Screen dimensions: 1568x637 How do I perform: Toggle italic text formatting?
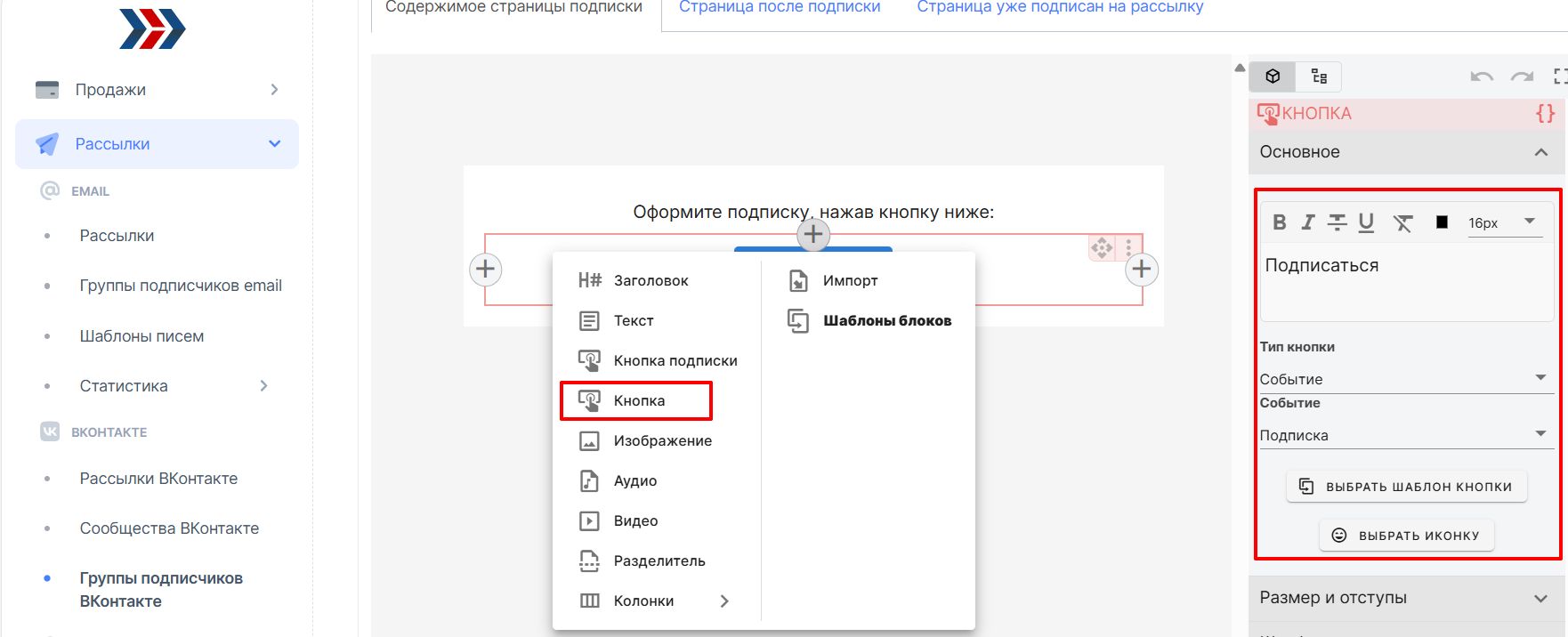click(1307, 222)
